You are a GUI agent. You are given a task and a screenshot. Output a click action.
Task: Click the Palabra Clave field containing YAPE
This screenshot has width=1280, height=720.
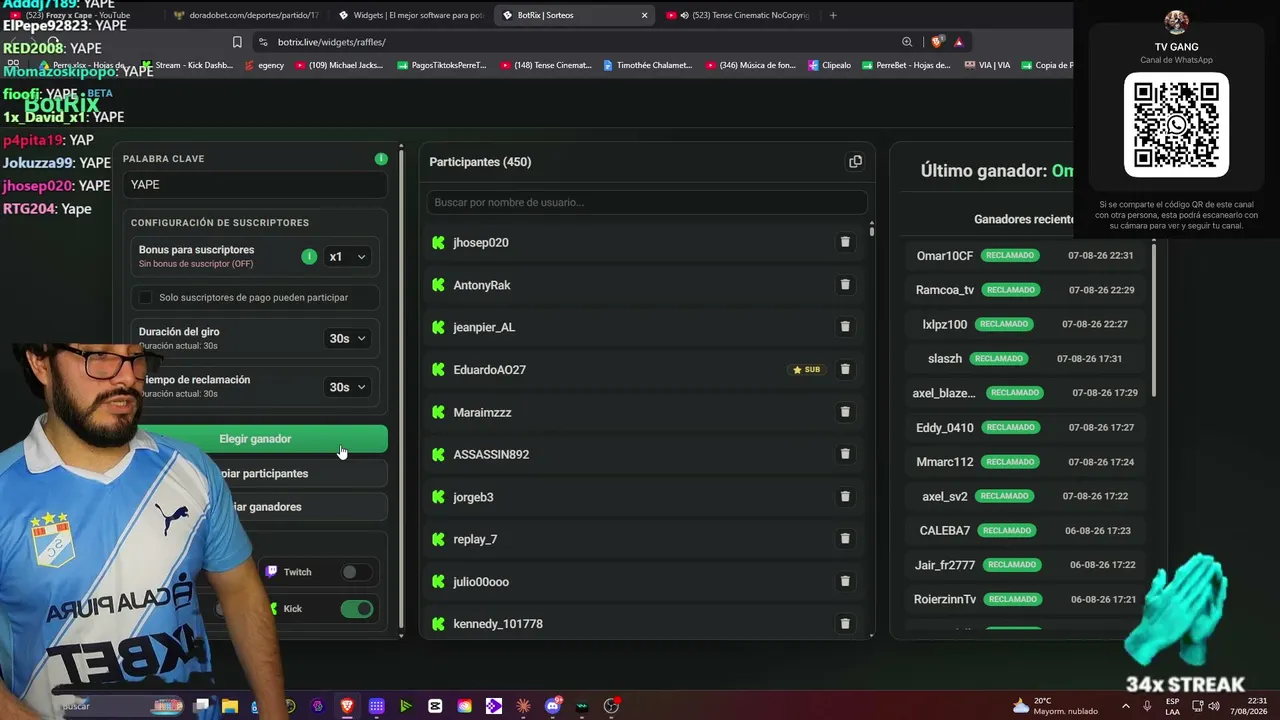255,184
